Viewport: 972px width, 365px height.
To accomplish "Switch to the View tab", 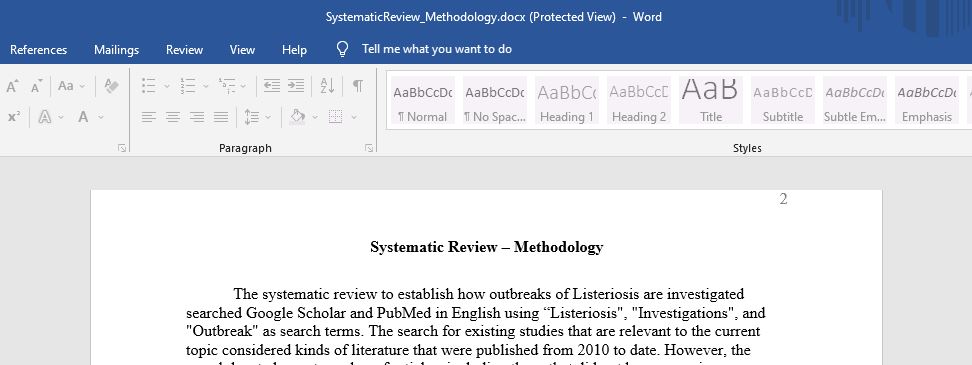I will click(x=242, y=50).
